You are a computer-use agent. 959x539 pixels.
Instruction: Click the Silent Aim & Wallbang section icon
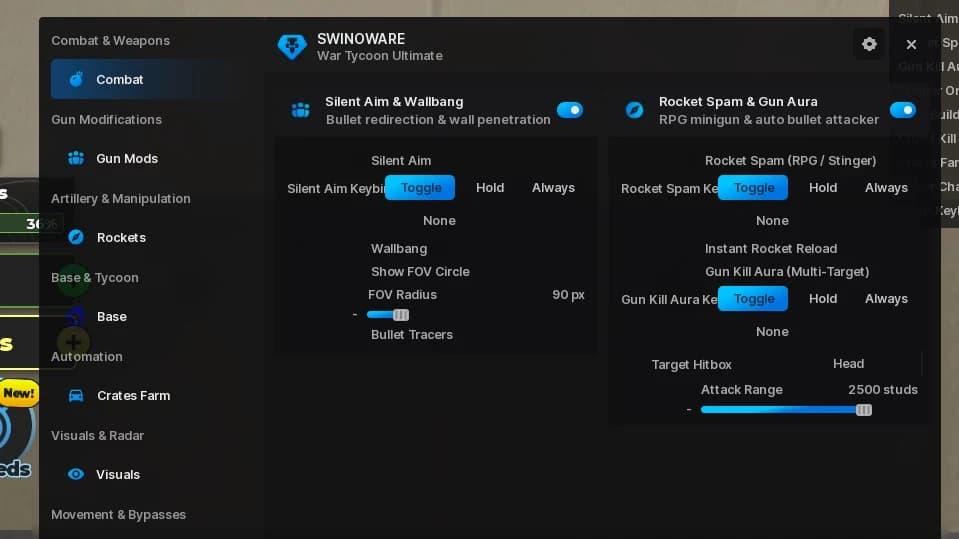[x=300, y=110]
